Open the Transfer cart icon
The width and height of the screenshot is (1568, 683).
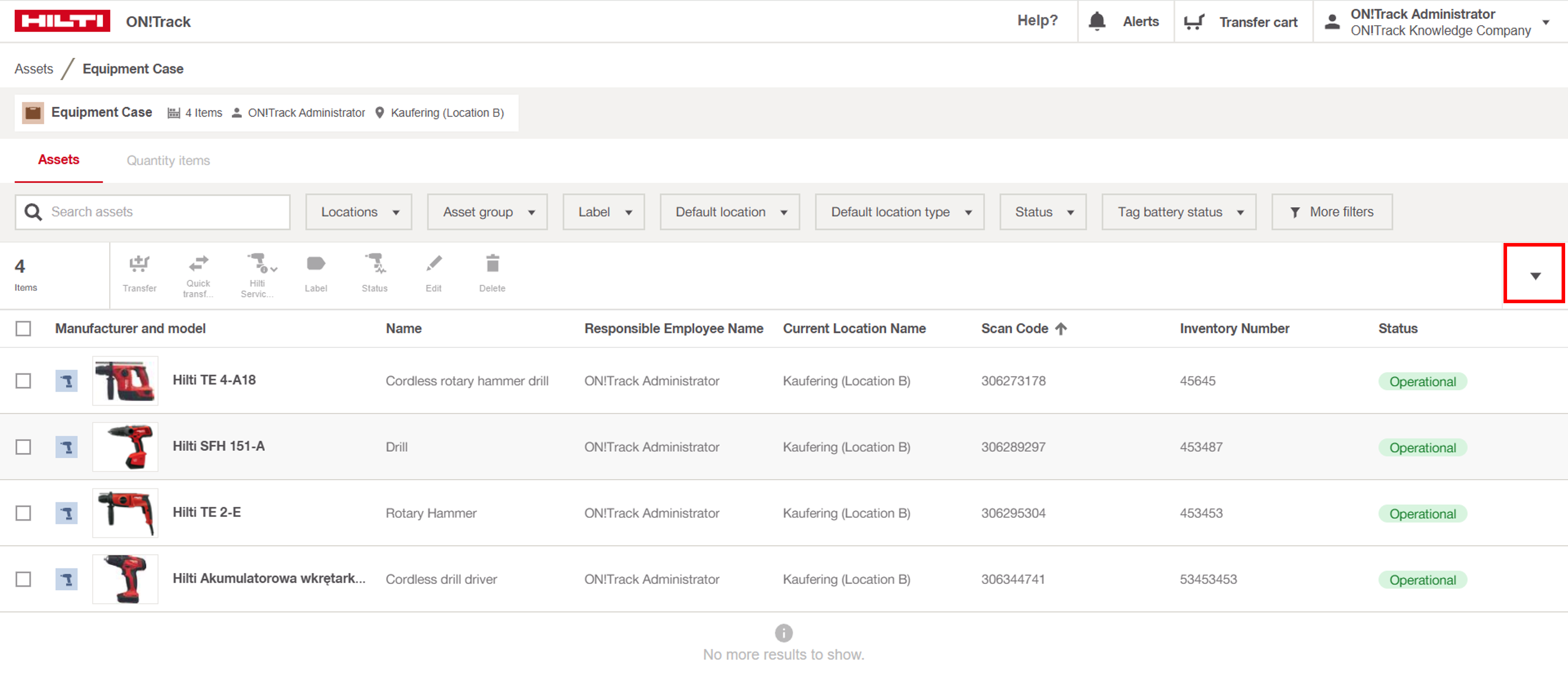pyautogui.click(x=1194, y=22)
